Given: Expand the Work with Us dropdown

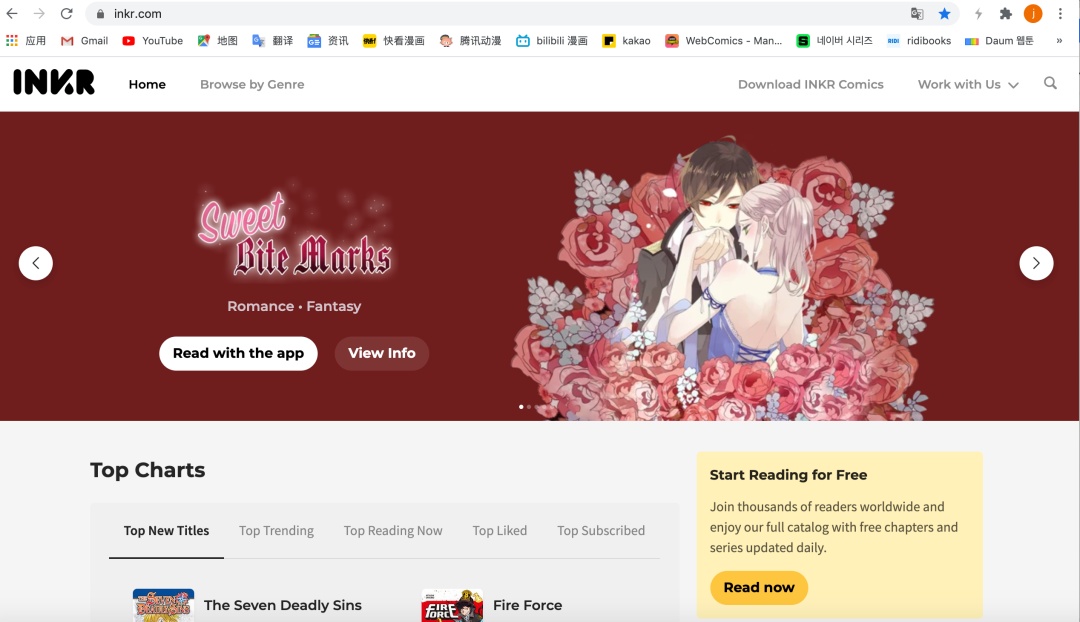Looking at the screenshot, I should [x=968, y=84].
